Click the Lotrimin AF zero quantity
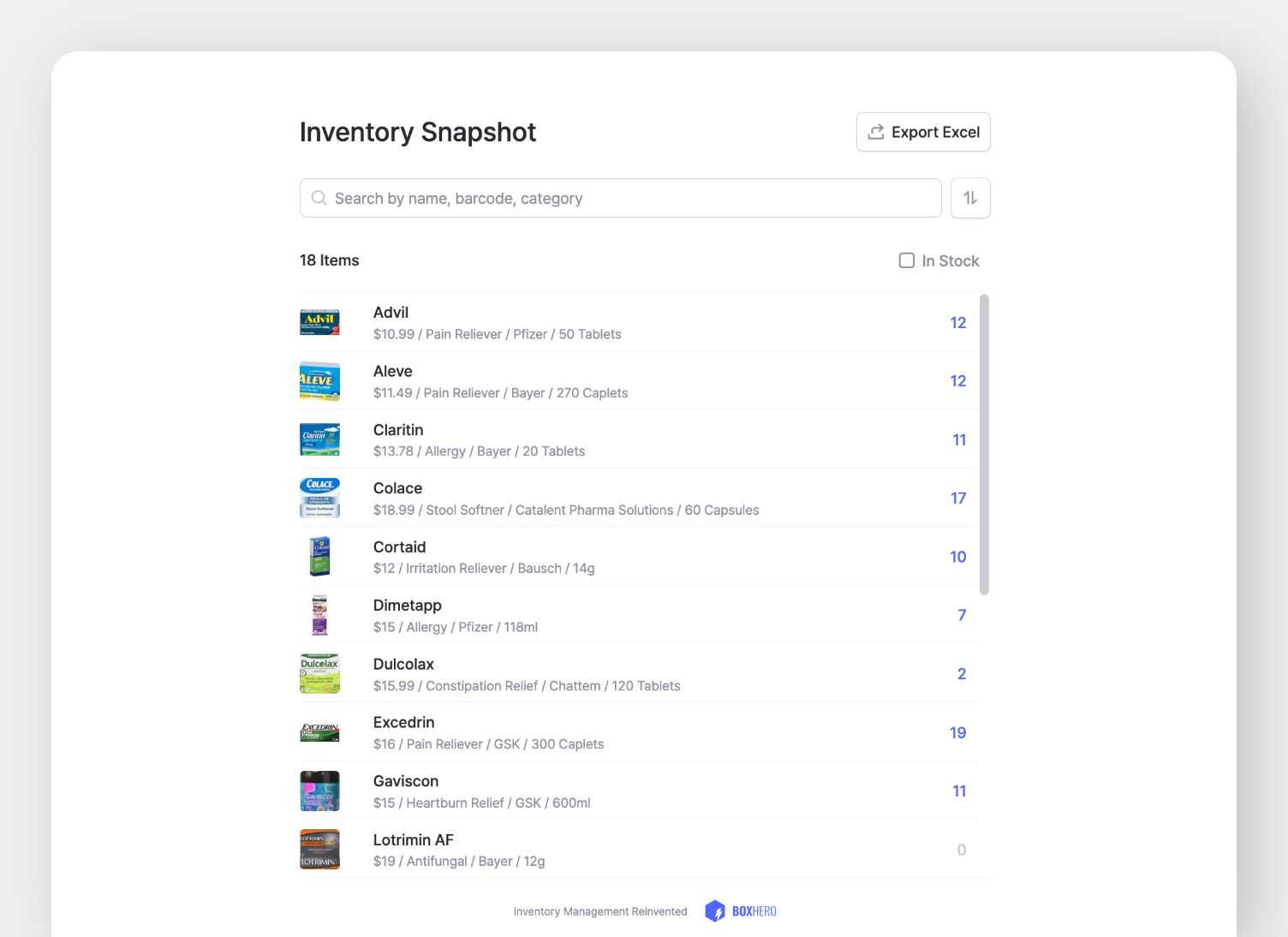This screenshot has width=1288, height=937. tap(961, 850)
